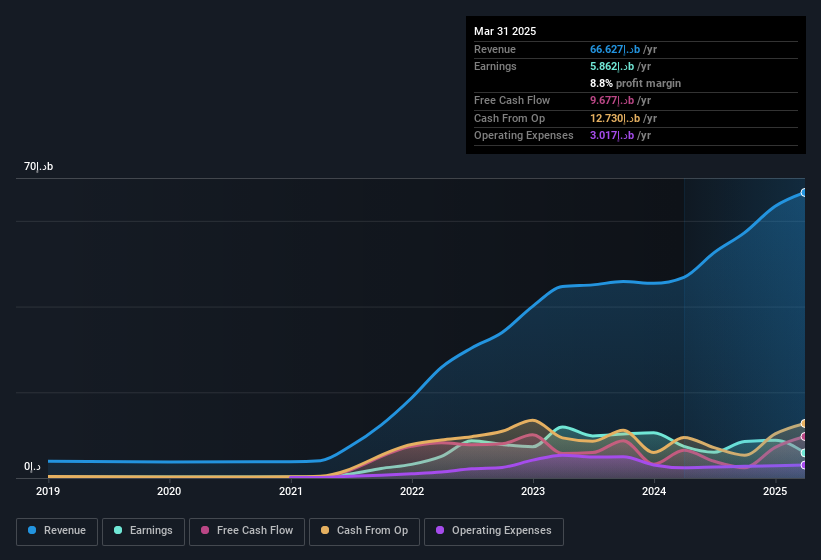821x560 pixels.
Task: Click the Free Cash Flow tooltip label
Action: [512, 100]
